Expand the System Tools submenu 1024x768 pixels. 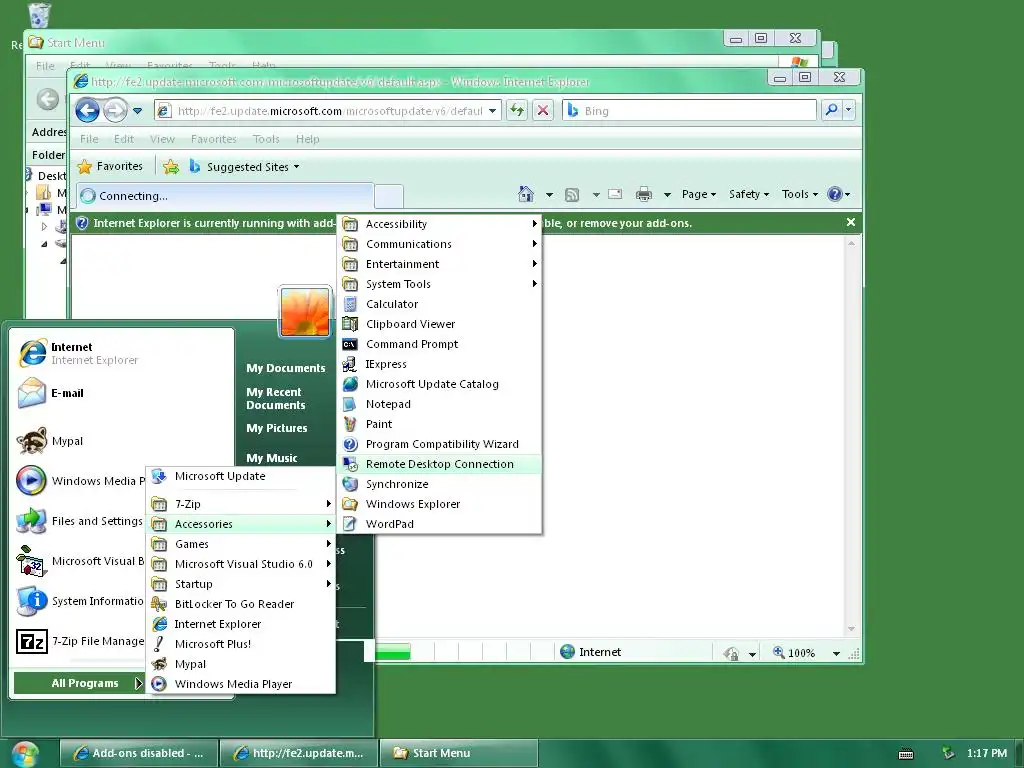(440, 284)
